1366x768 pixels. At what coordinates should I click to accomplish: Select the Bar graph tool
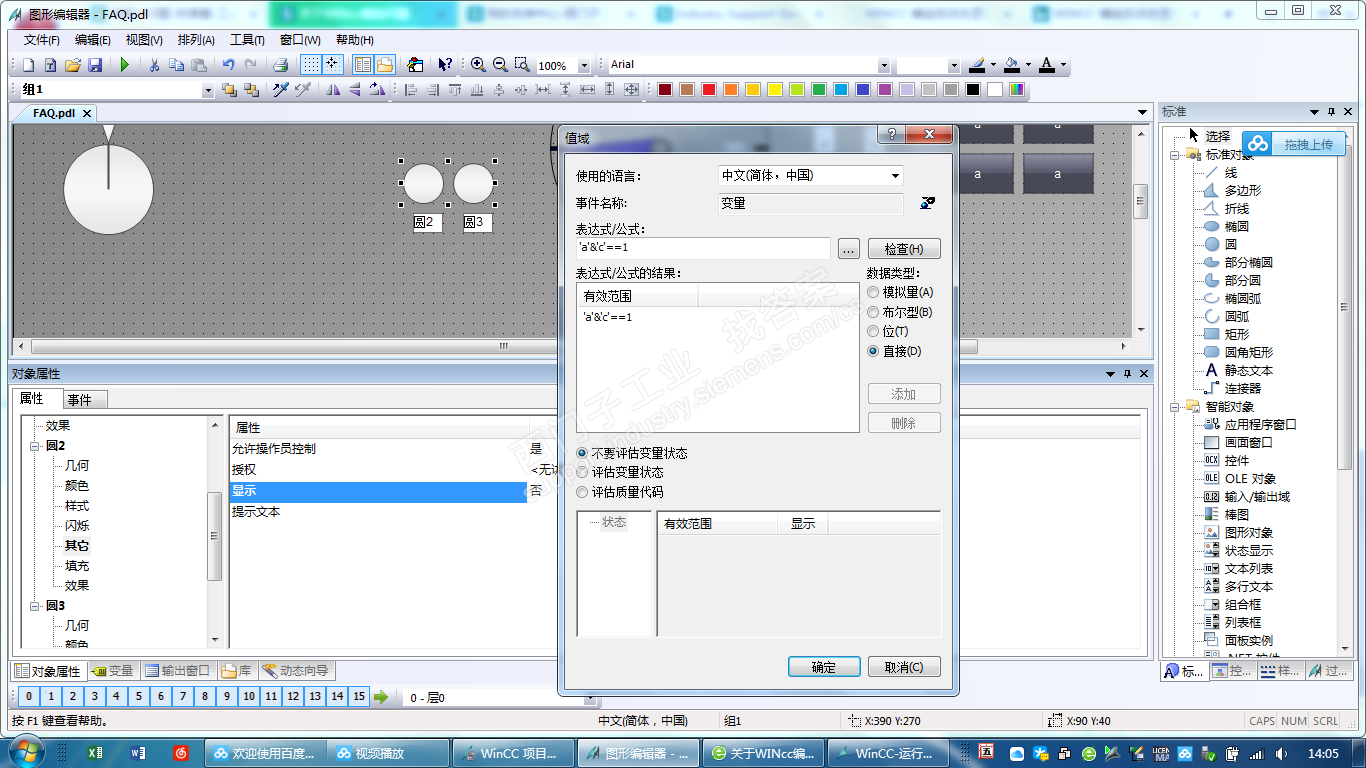(1226, 514)
